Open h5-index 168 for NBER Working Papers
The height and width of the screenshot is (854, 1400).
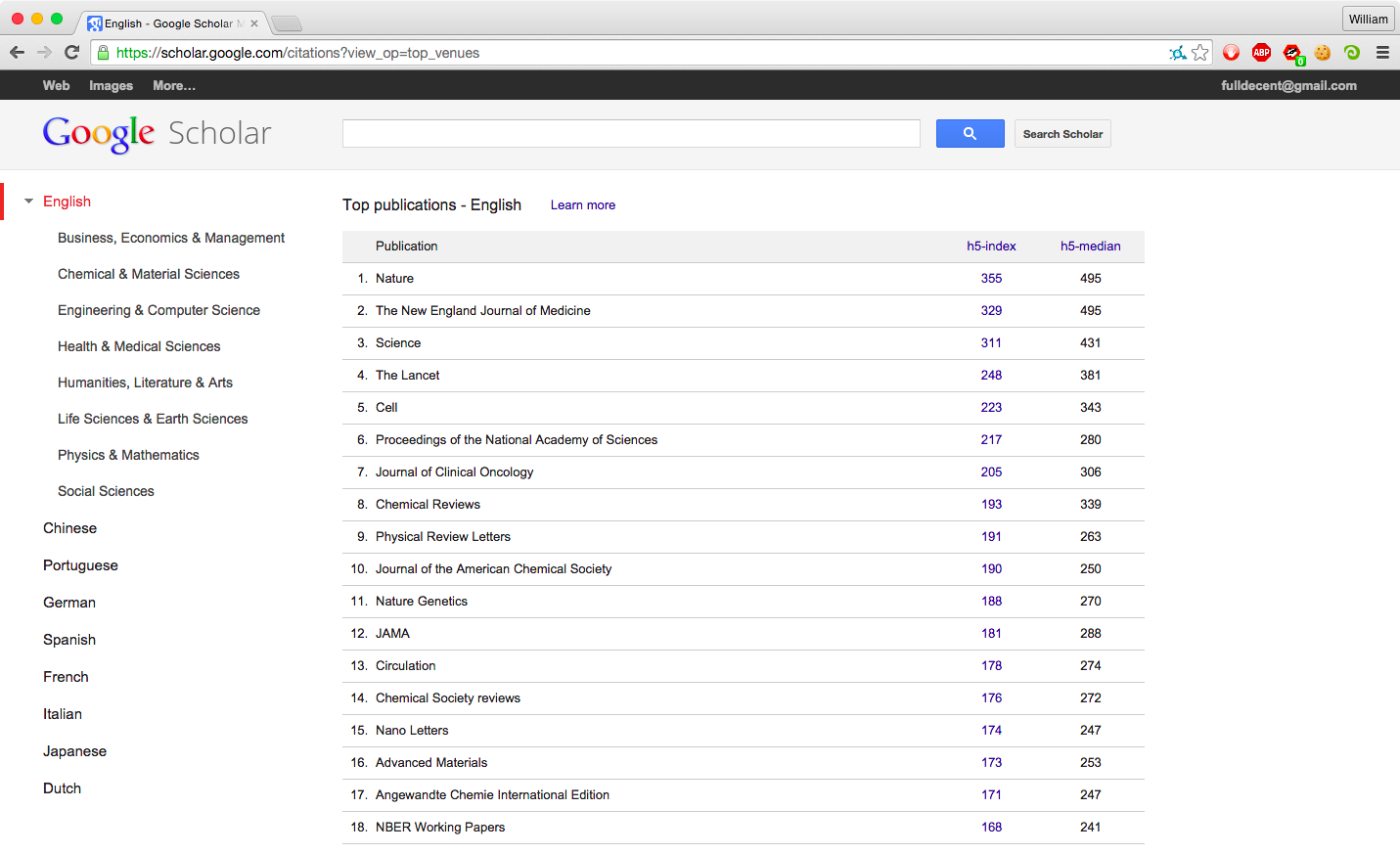(991, 828)
